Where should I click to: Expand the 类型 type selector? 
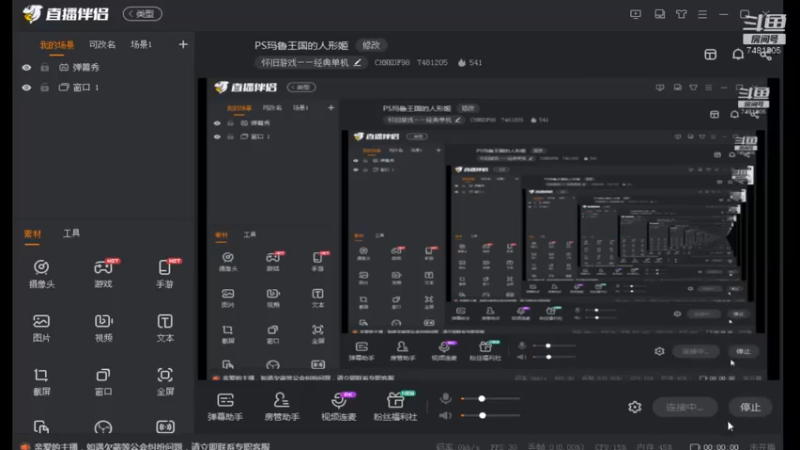pos(142,14)
